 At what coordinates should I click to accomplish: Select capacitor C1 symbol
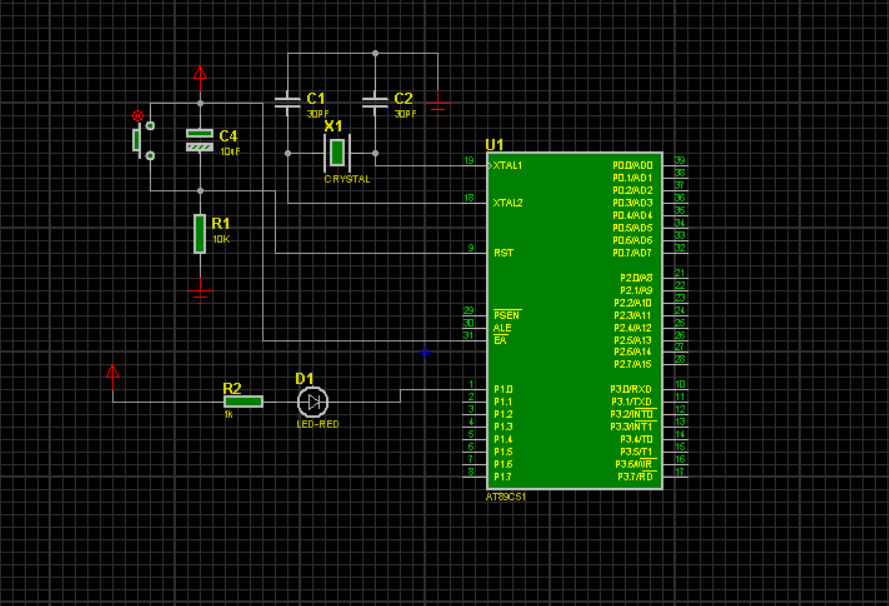pyautogui.click(x=287, y=103)
